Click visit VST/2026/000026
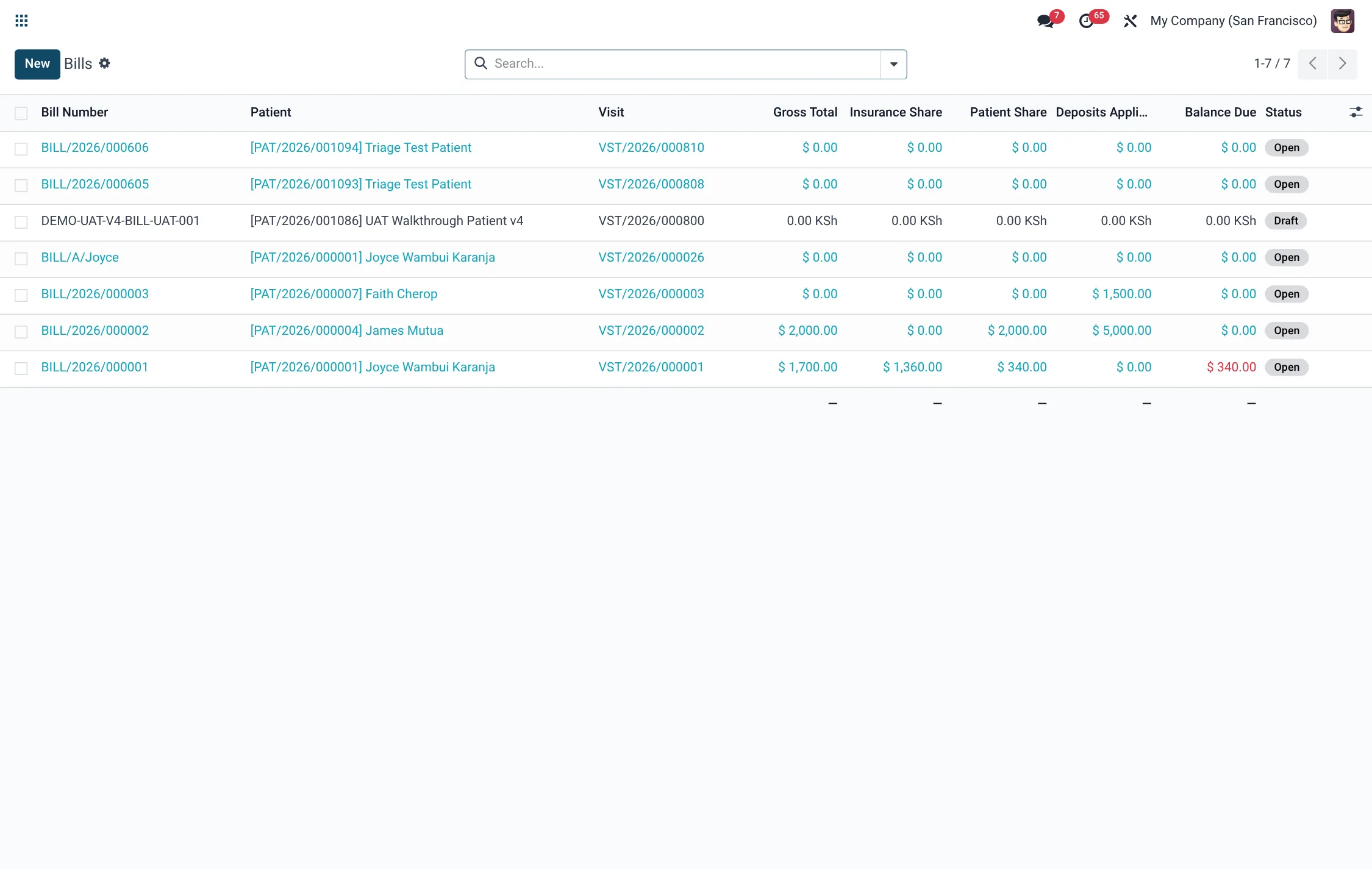This screenshot has width=1372, height=869. [x=651, y=257]
